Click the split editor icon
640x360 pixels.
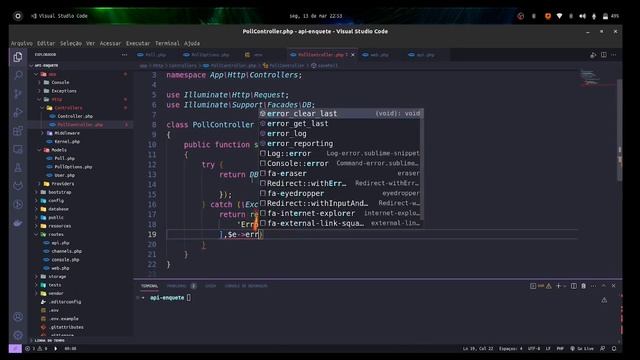pyautogui.click(x=604, y=55)
